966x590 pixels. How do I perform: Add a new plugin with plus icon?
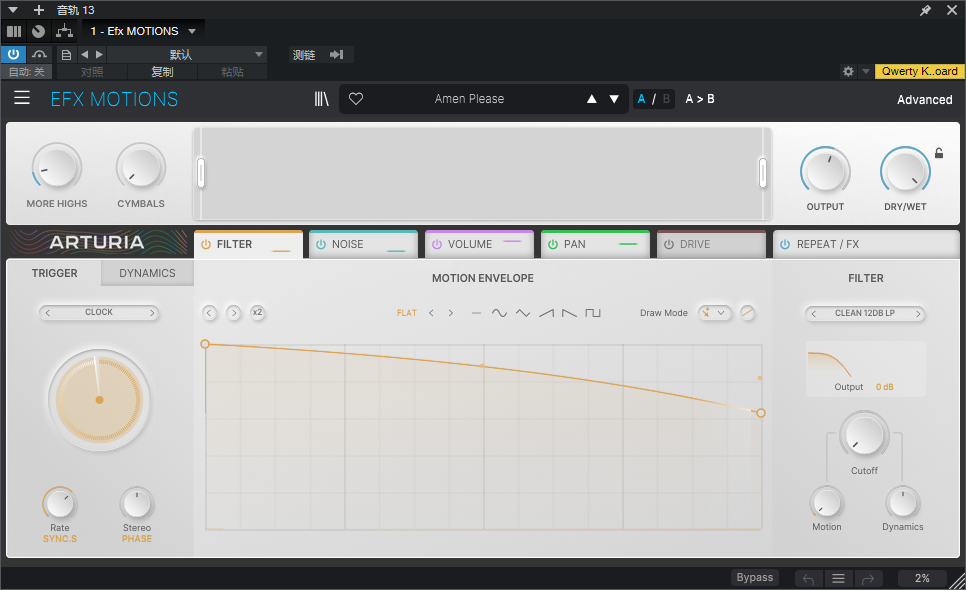click(39, 10)
